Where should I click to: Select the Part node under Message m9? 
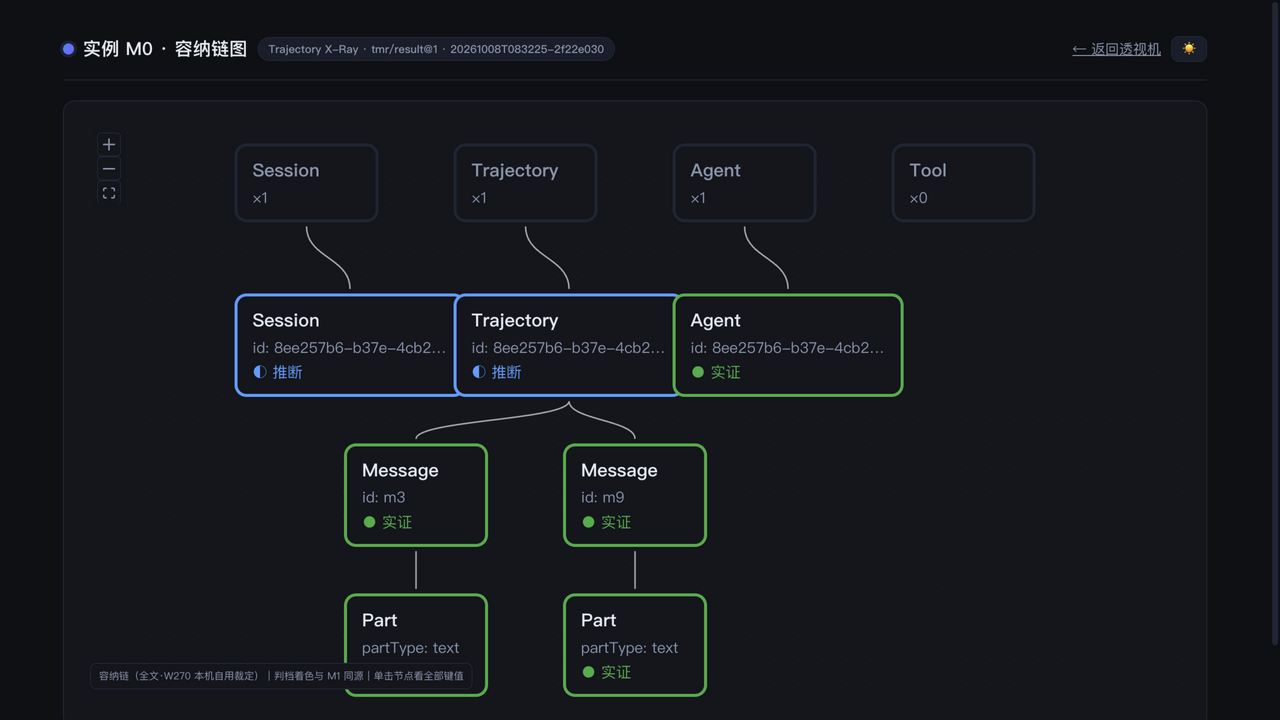pos(635,645)
